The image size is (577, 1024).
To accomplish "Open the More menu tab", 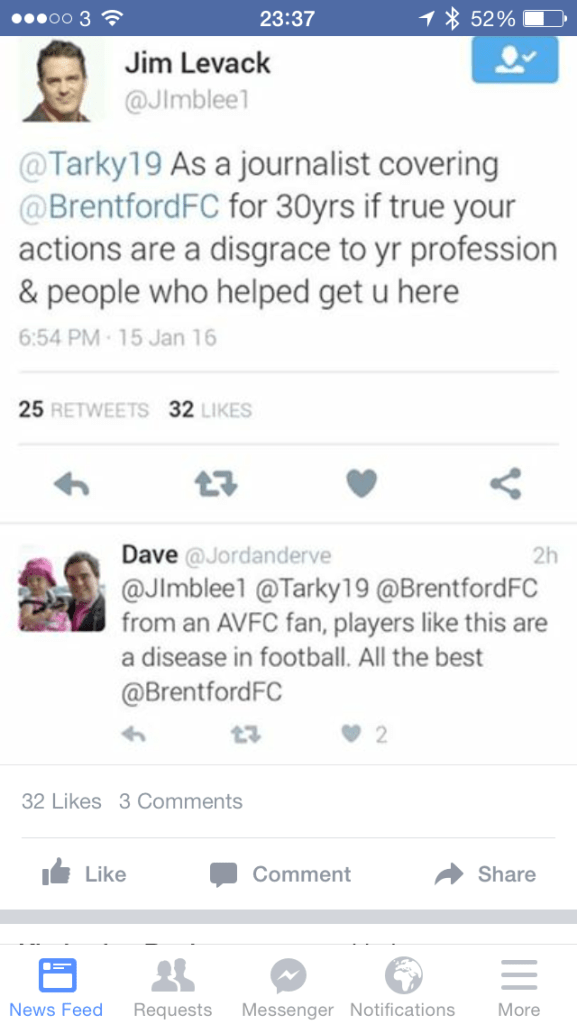I will click(519, 987).
